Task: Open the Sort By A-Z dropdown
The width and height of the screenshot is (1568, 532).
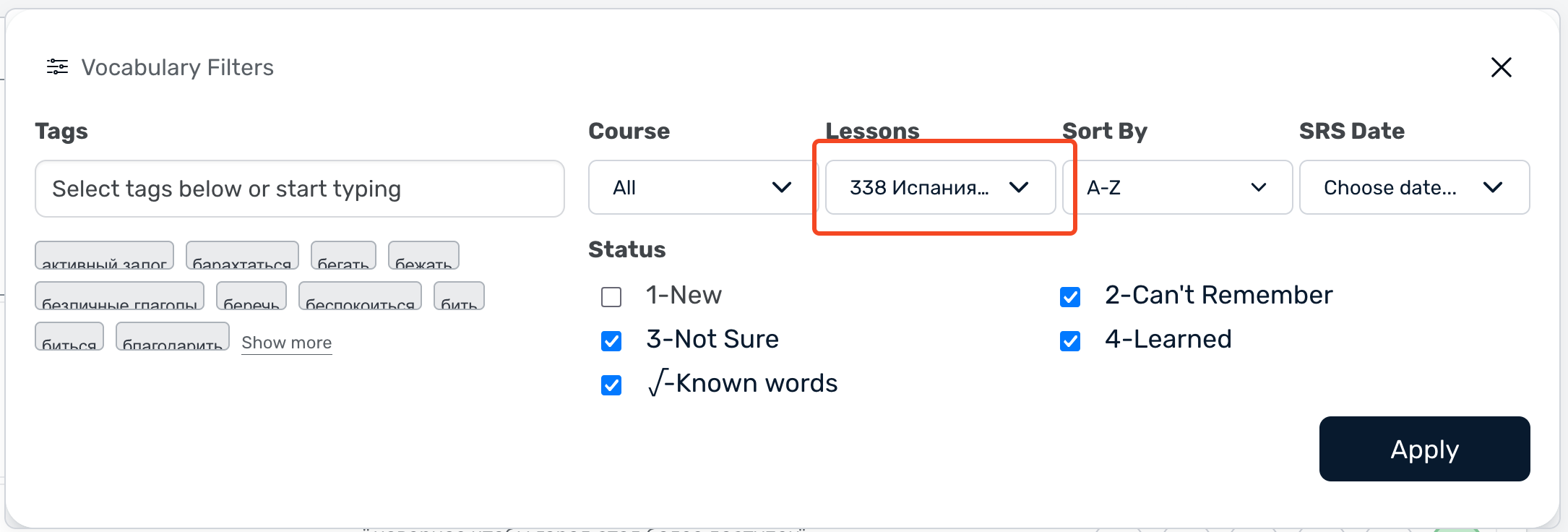Action: click(1176, 187)
